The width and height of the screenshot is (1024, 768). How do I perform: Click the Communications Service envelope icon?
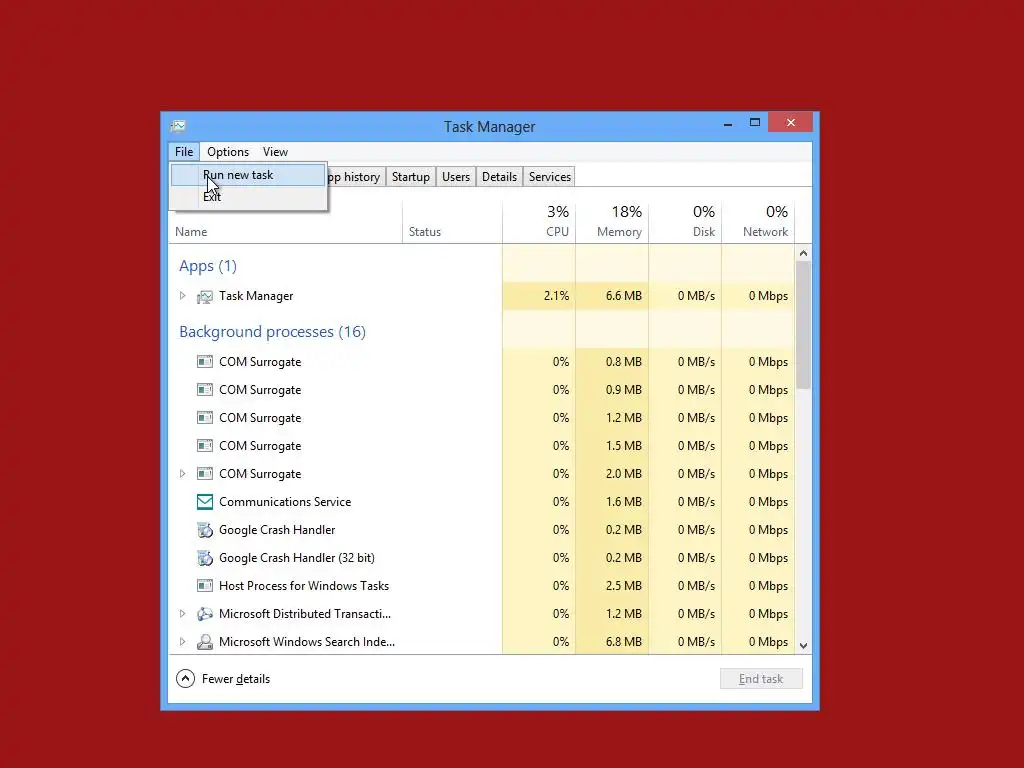(204, 502)
